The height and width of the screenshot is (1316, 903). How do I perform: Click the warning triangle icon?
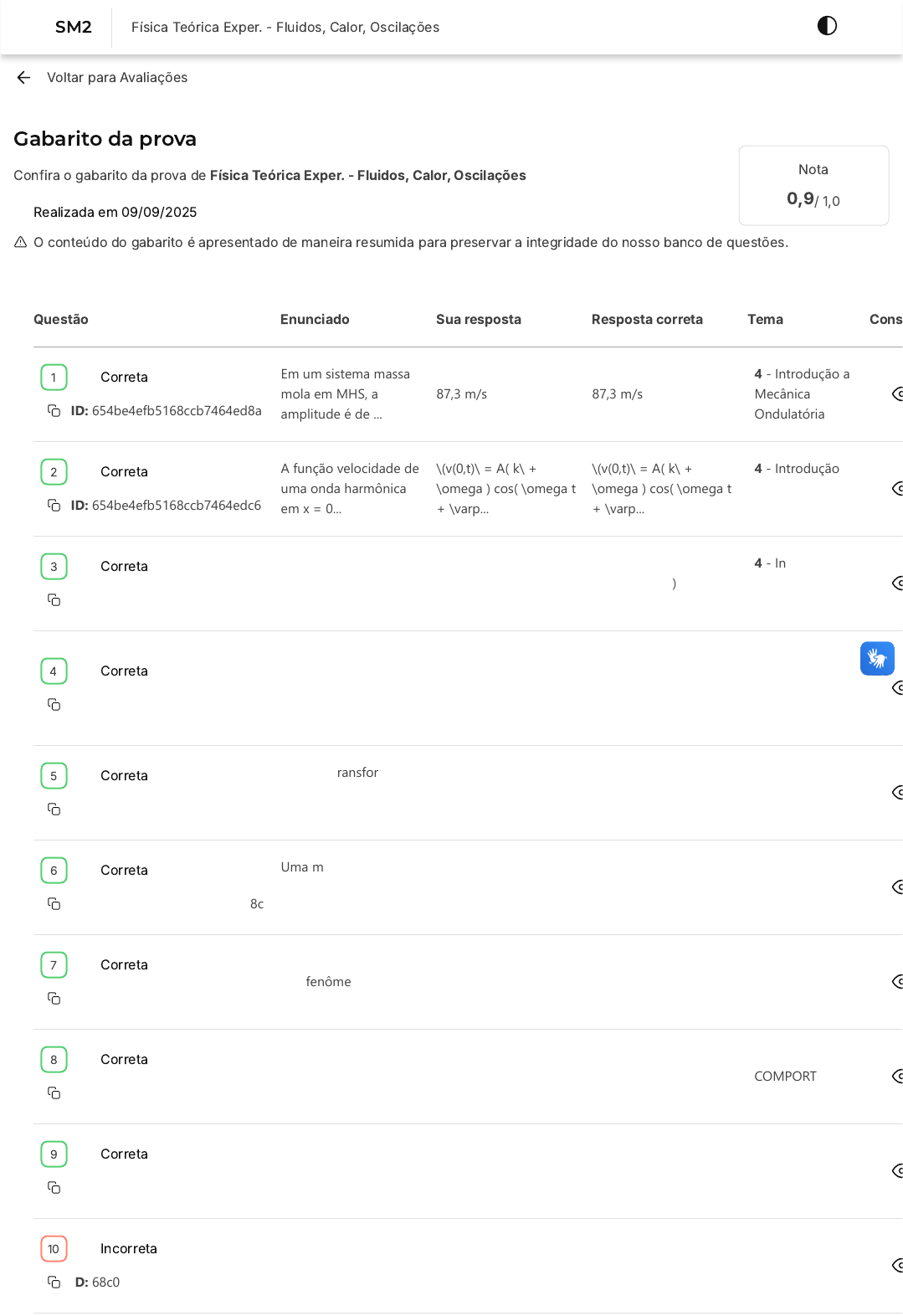coord(21,243)
